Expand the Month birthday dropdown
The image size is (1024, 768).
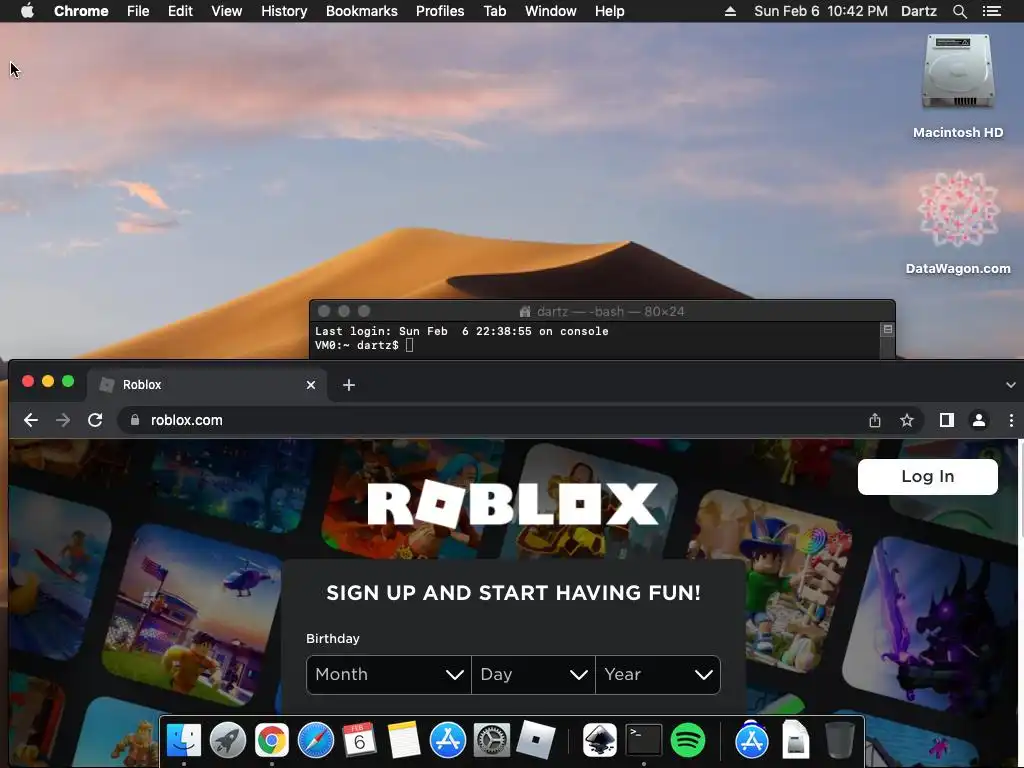pyautogui.click(x=389, y=675)
